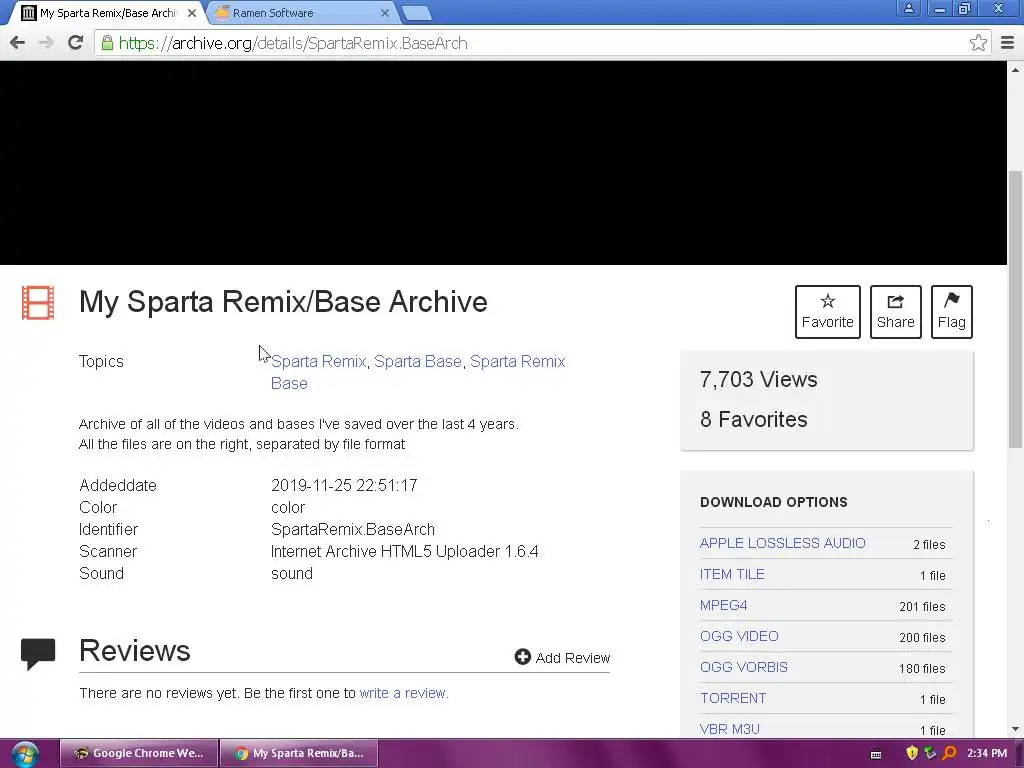Image resolution: width=1024 pixels, height=768 pixels.
Task: Open the VBR M3U download option
Action: pos(729,729)
